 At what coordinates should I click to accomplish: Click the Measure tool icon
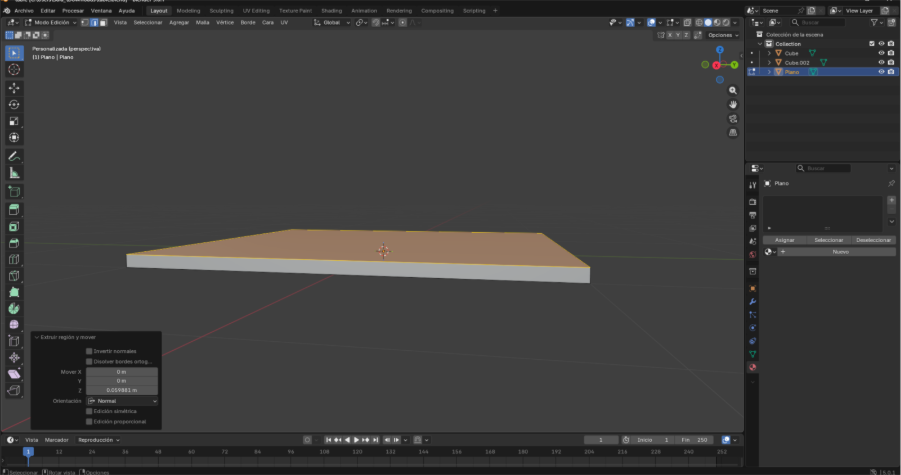point(14,173)
